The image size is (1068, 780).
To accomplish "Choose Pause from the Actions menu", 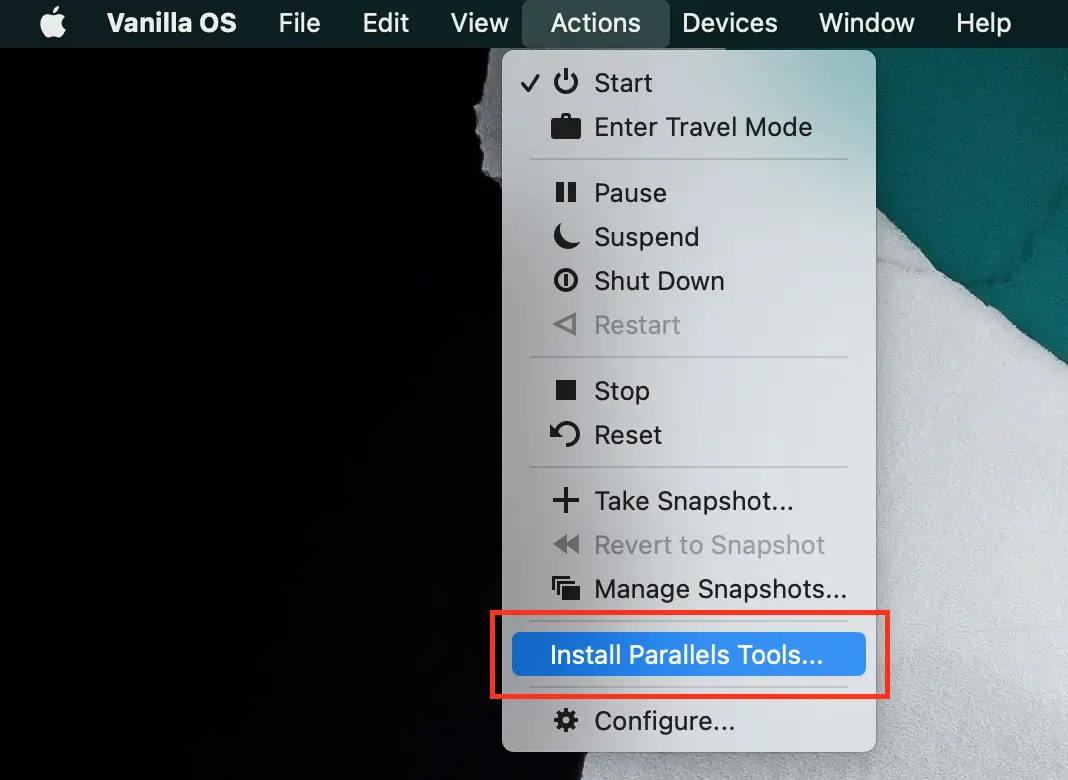I will click(x=689, y=193).
